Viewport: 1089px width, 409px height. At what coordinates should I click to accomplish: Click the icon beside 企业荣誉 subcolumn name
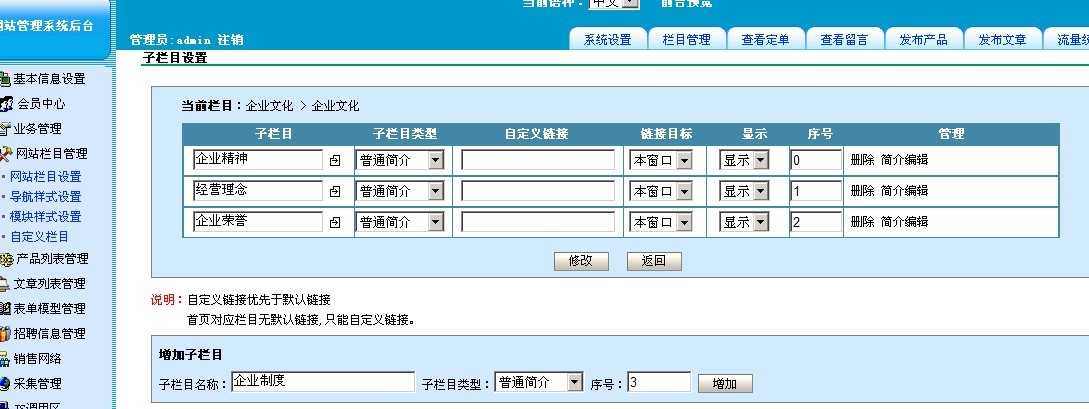[x=335, y=222]
